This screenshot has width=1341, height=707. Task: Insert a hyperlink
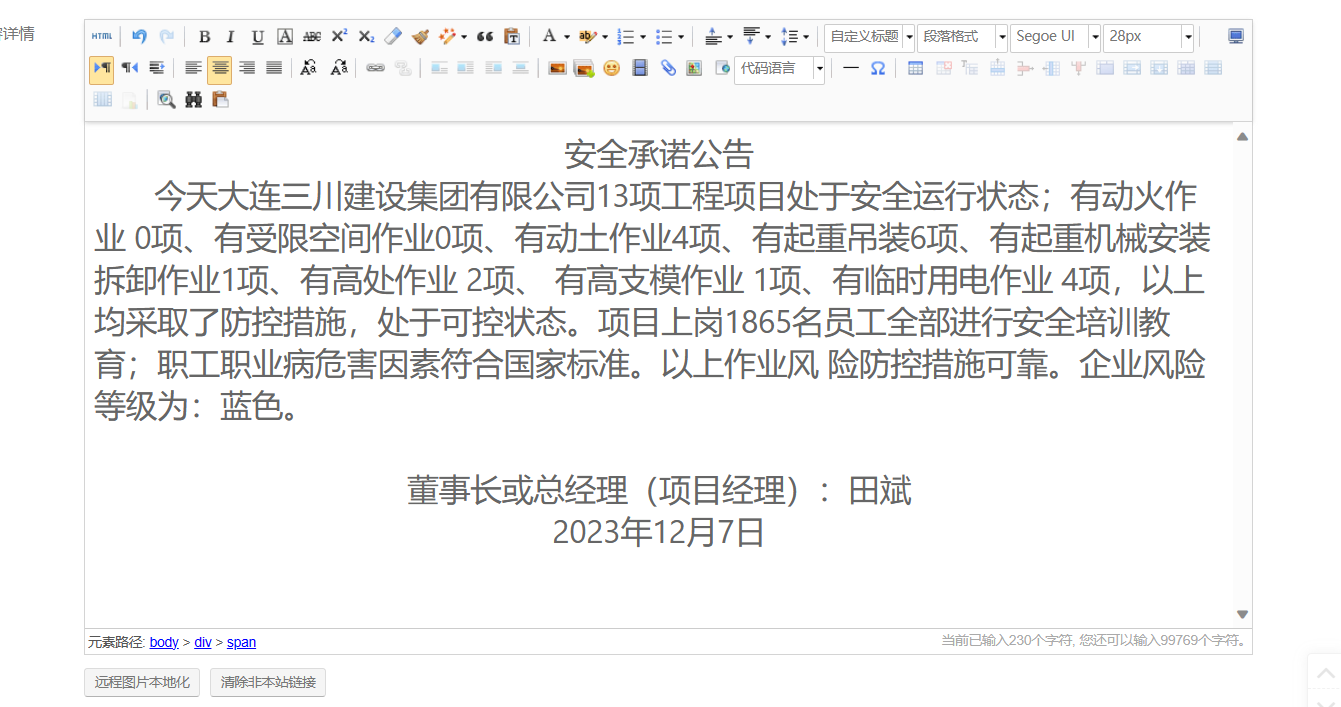375,68
